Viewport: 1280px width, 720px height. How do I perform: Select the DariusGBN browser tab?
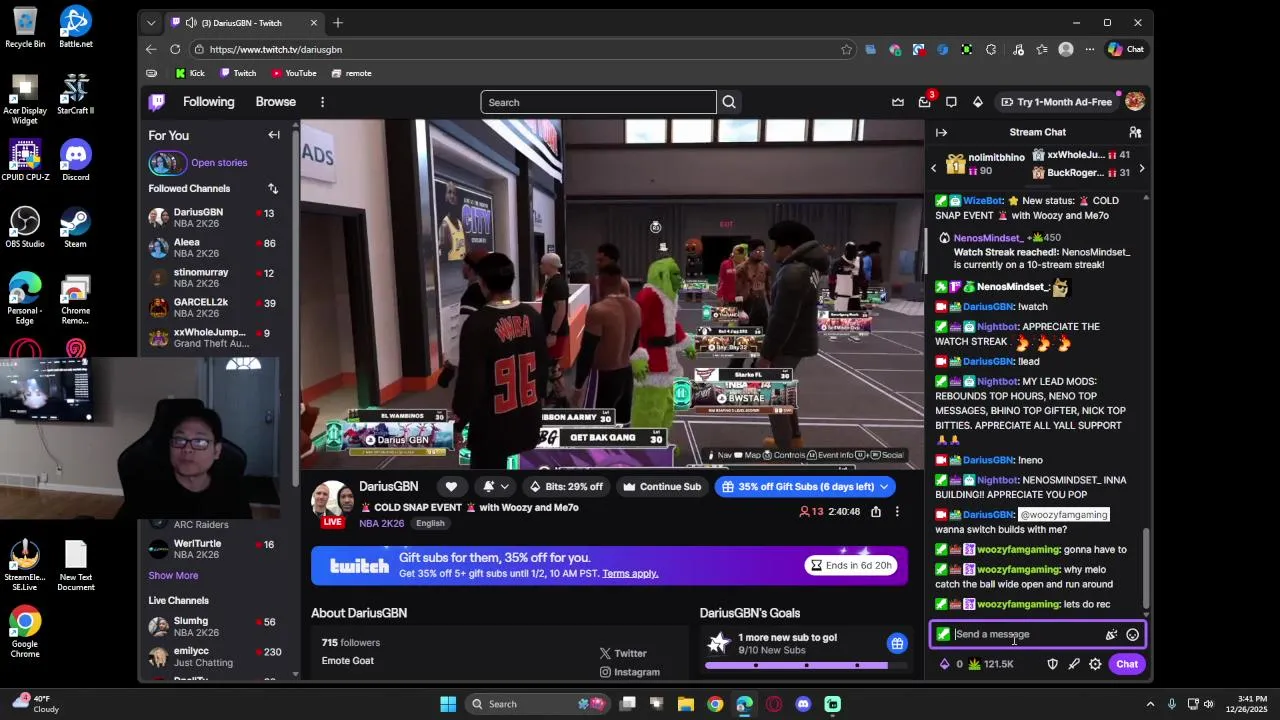(243, 23)
